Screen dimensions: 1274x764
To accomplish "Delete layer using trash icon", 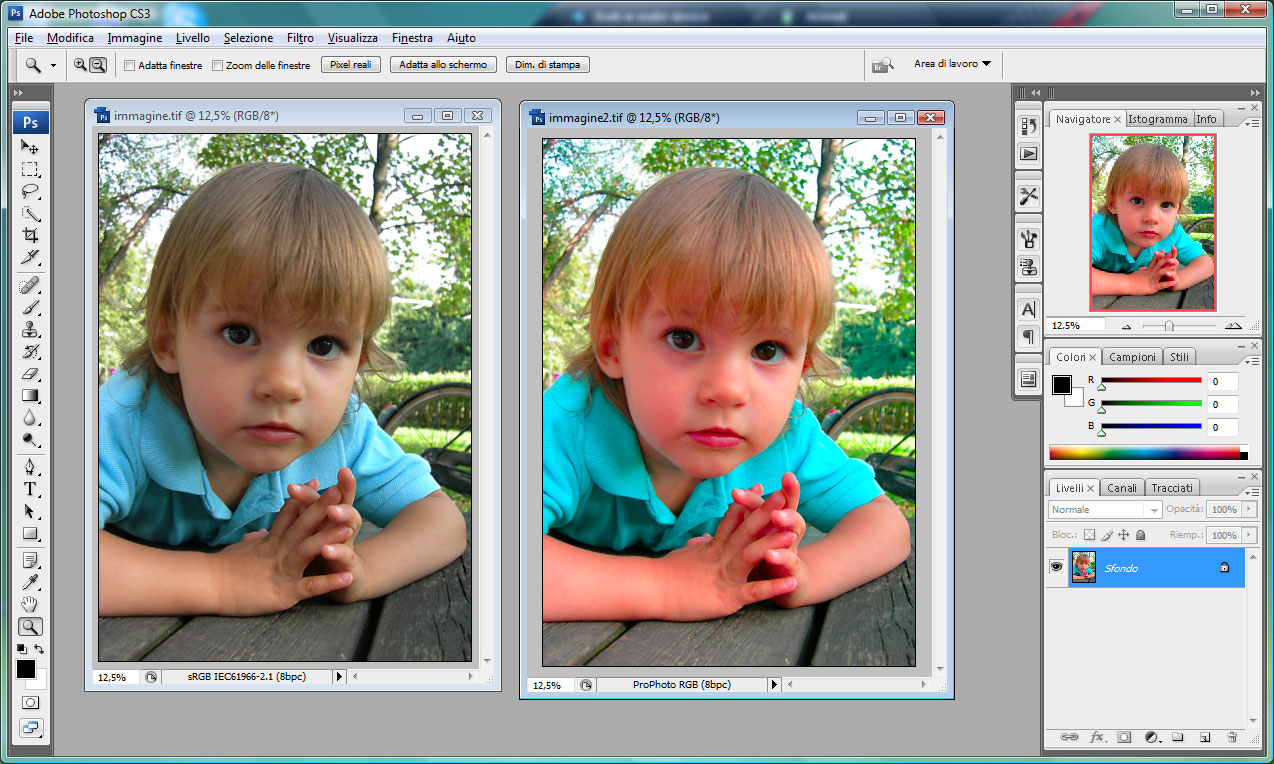I will pyautogui.click(x=1232, y=737).
